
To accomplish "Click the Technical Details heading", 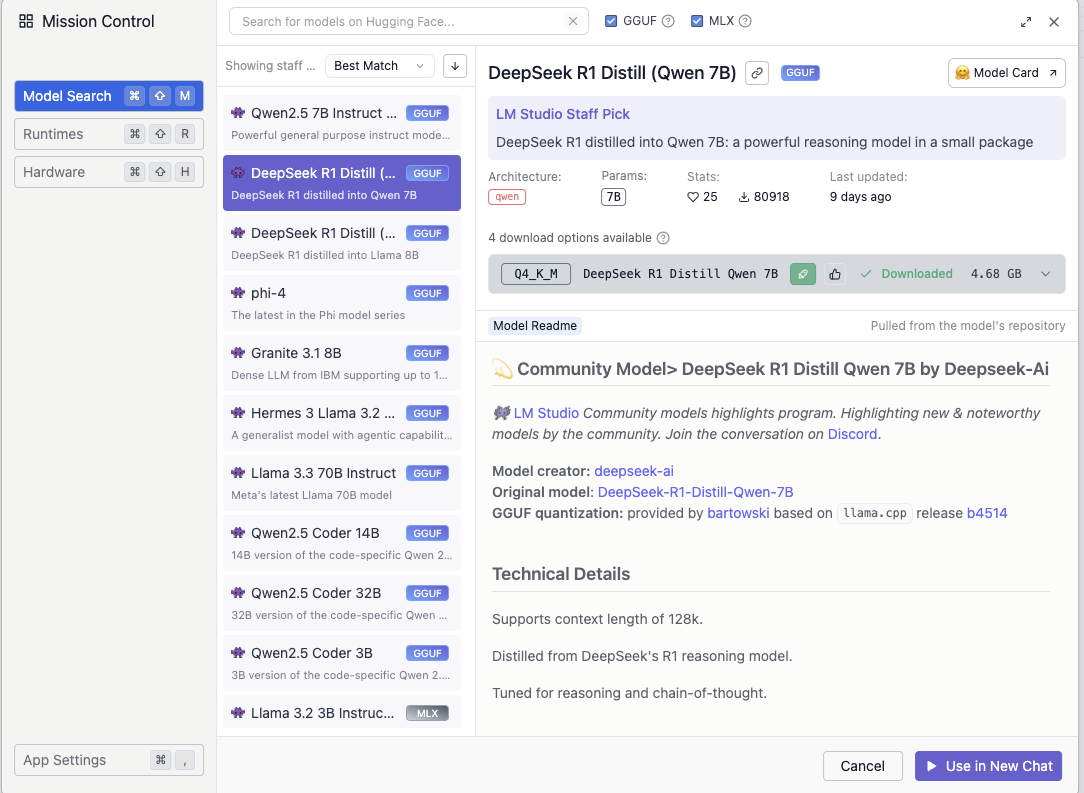I will (561, 574).
